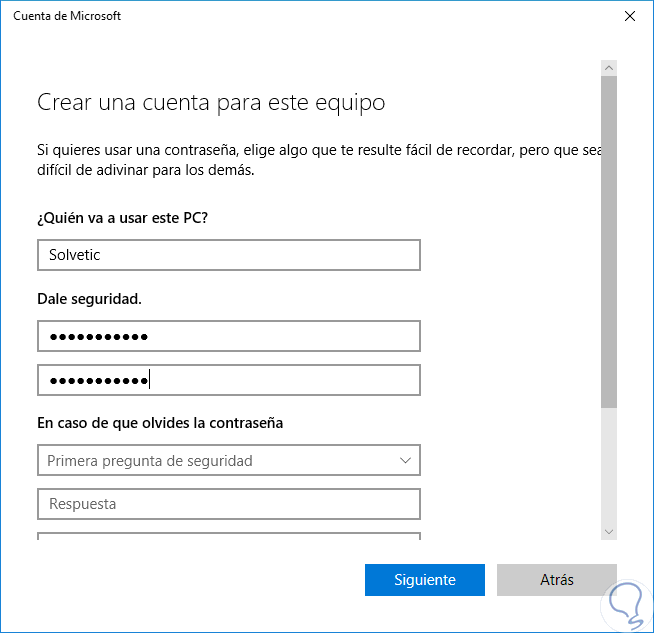The width and height of the screenshot is (654, 633).
Task: Focus the first password field
Action: (x=228, y=336)
